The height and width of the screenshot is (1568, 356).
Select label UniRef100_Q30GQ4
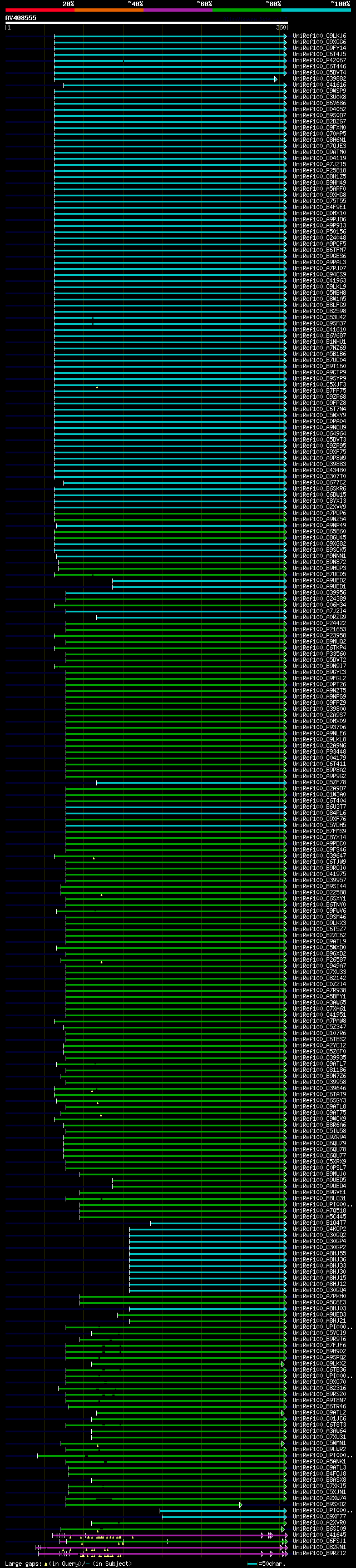point(319,1289)
